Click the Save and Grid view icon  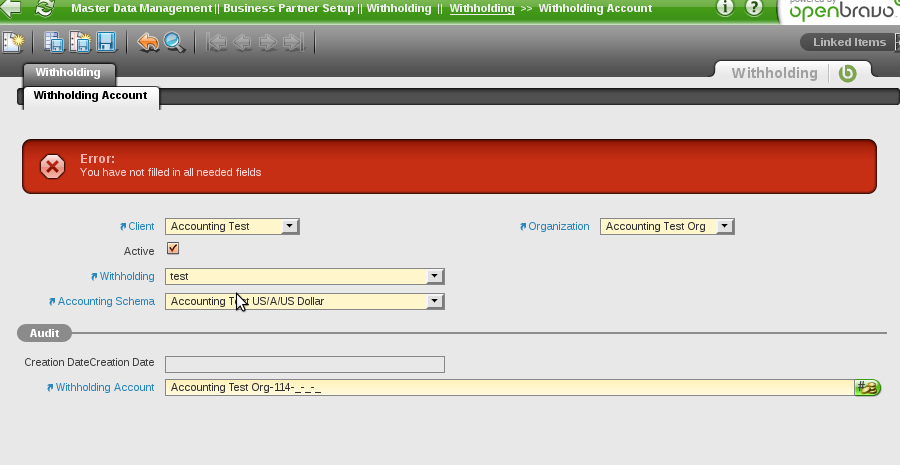[54, 42]
